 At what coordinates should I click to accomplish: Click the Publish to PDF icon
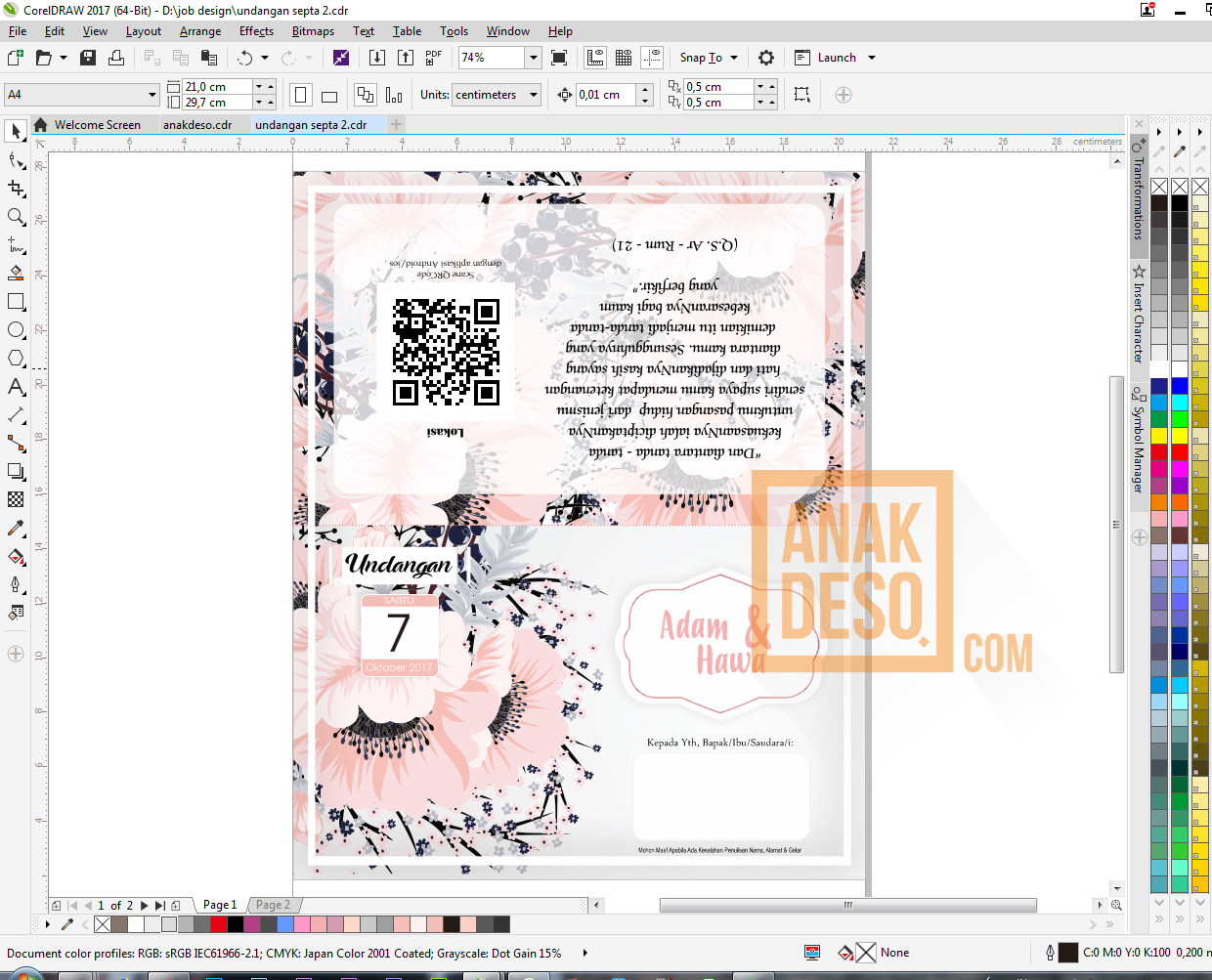pyautogui.click(x=434, y=58)
